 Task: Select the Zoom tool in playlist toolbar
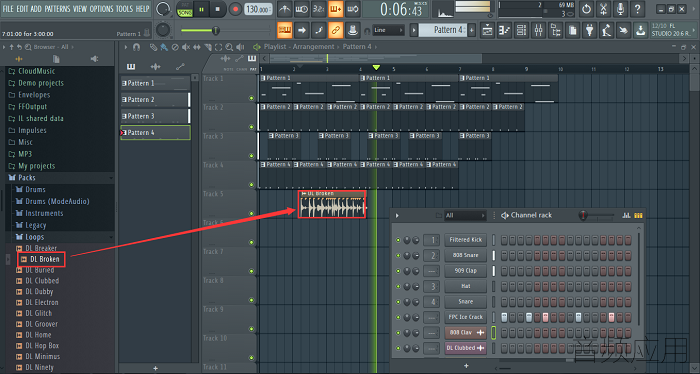pyautogui.click(x=229, y=47)
